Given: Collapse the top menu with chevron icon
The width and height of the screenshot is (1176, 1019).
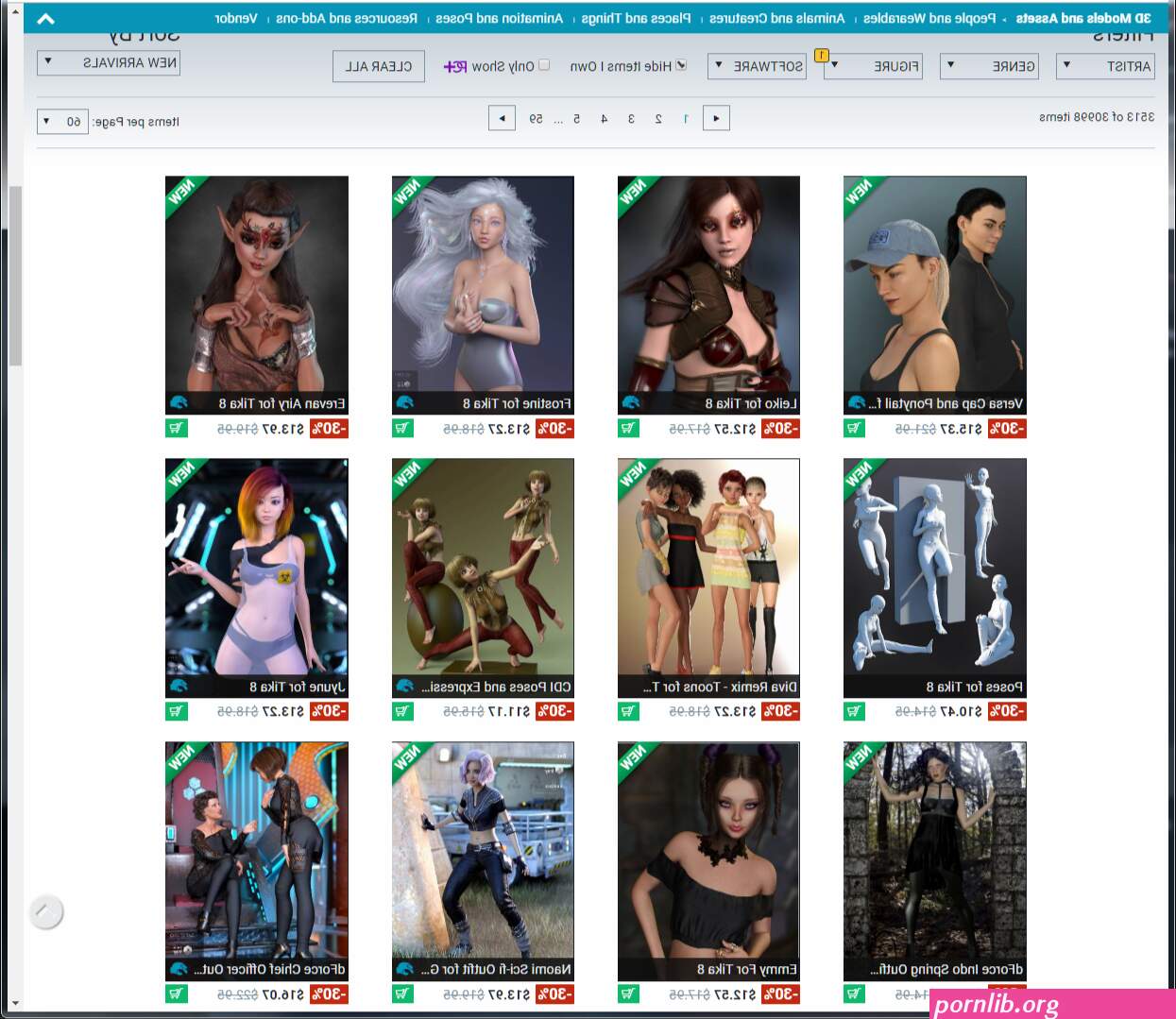Looking at the screenshot, I should 45,18.
